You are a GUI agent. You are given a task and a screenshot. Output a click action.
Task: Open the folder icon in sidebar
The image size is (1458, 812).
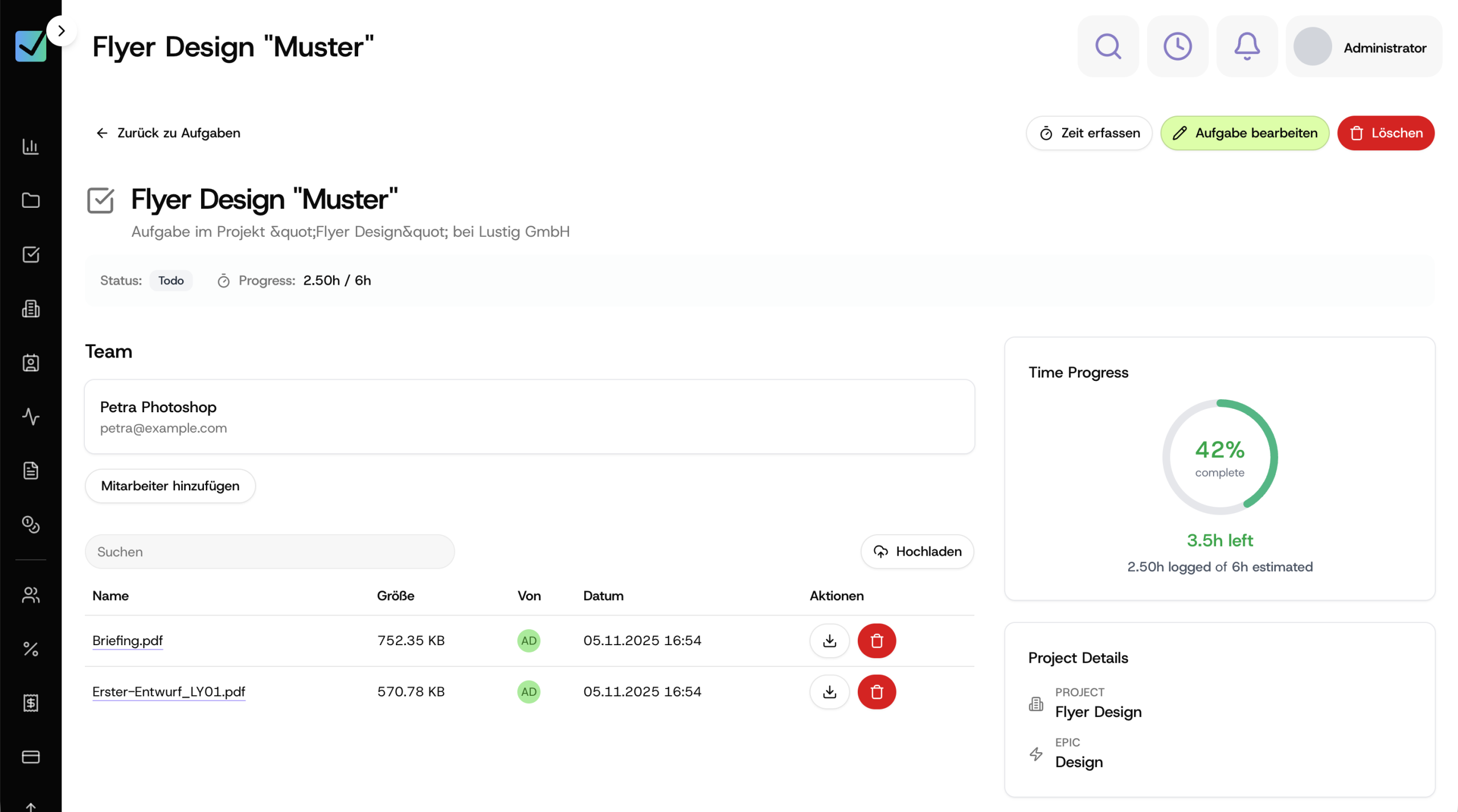point(31,200)
